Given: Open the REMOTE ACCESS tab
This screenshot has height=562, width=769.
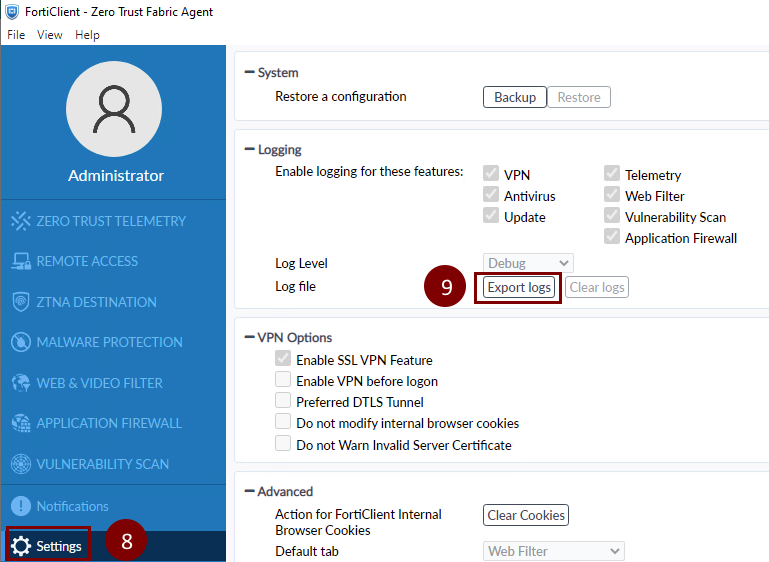Looking at the screenshot, I should (x=87, y=261).
